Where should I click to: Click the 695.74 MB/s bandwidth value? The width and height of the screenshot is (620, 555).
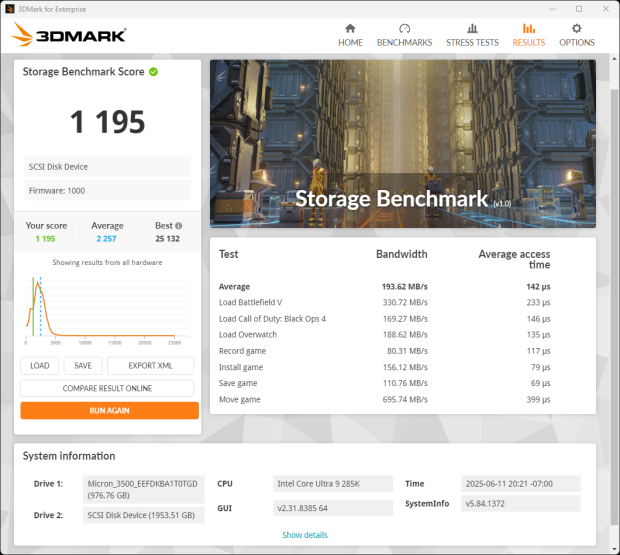[405, 400]
